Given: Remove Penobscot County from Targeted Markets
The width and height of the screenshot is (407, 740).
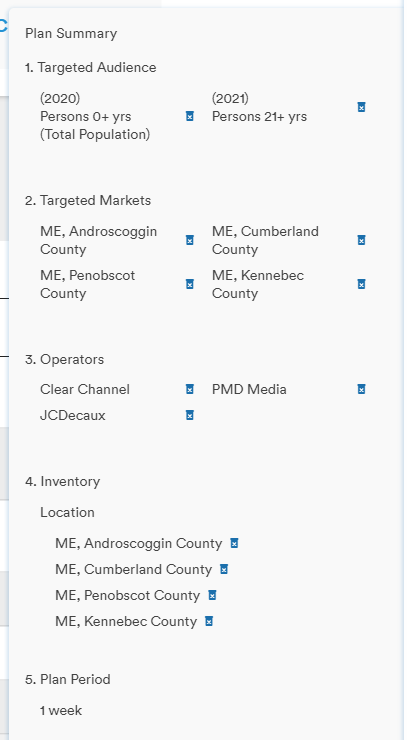Looking at the screenshot, I should (190, 284).
